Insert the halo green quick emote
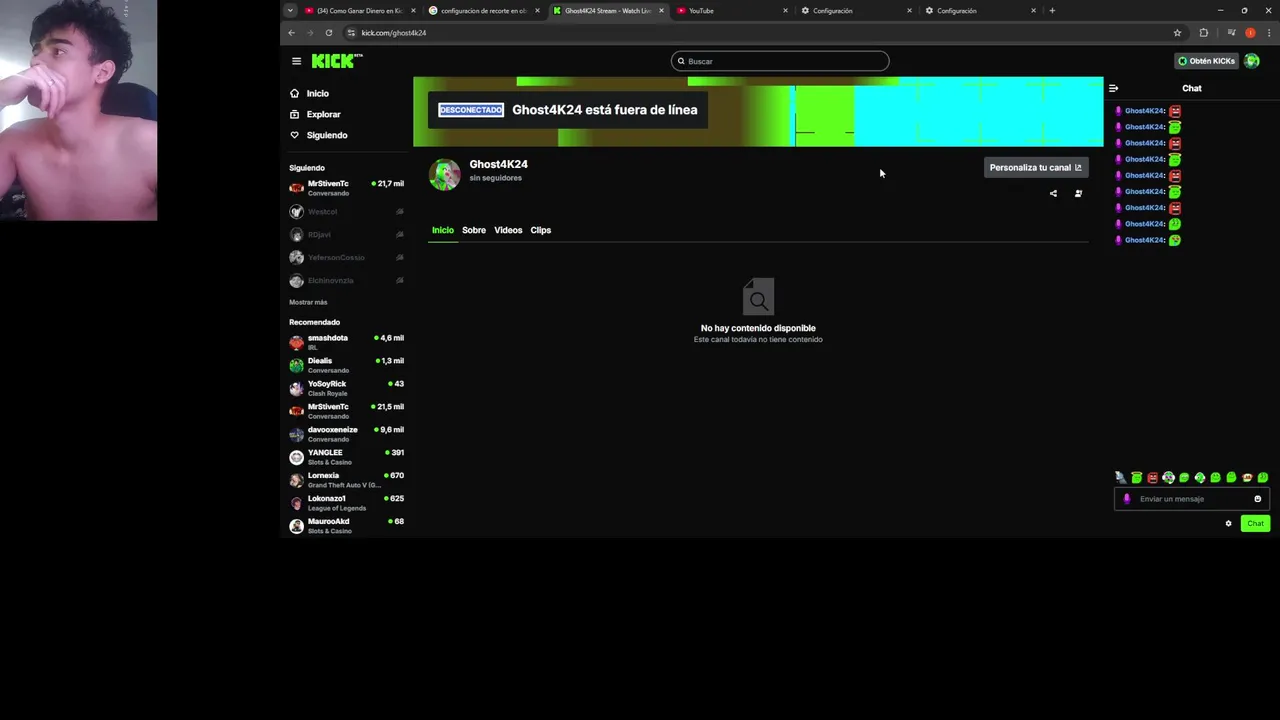 pos(1137,478)
